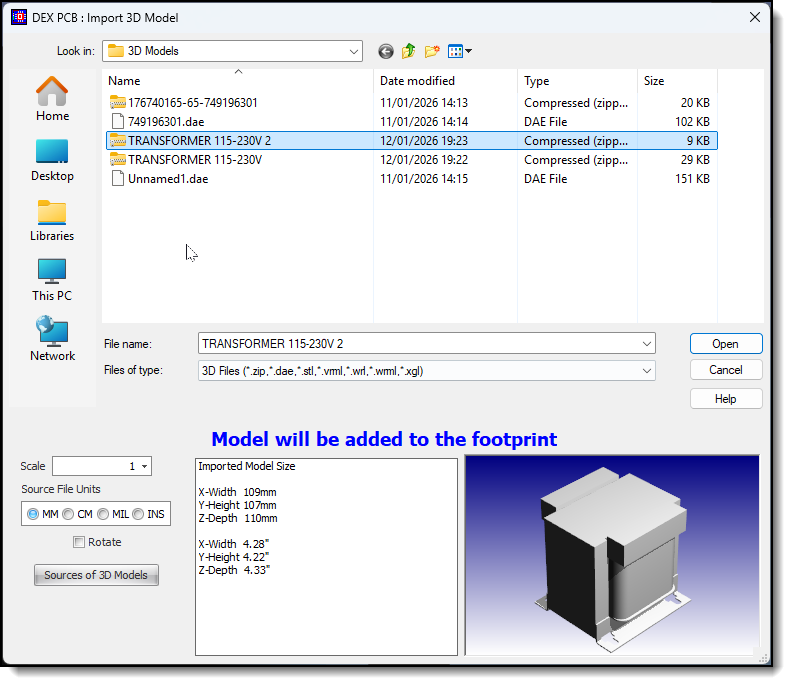Select file name 749196301.dae
Screen dimensions: 792x686
click(x=166, y=122)
